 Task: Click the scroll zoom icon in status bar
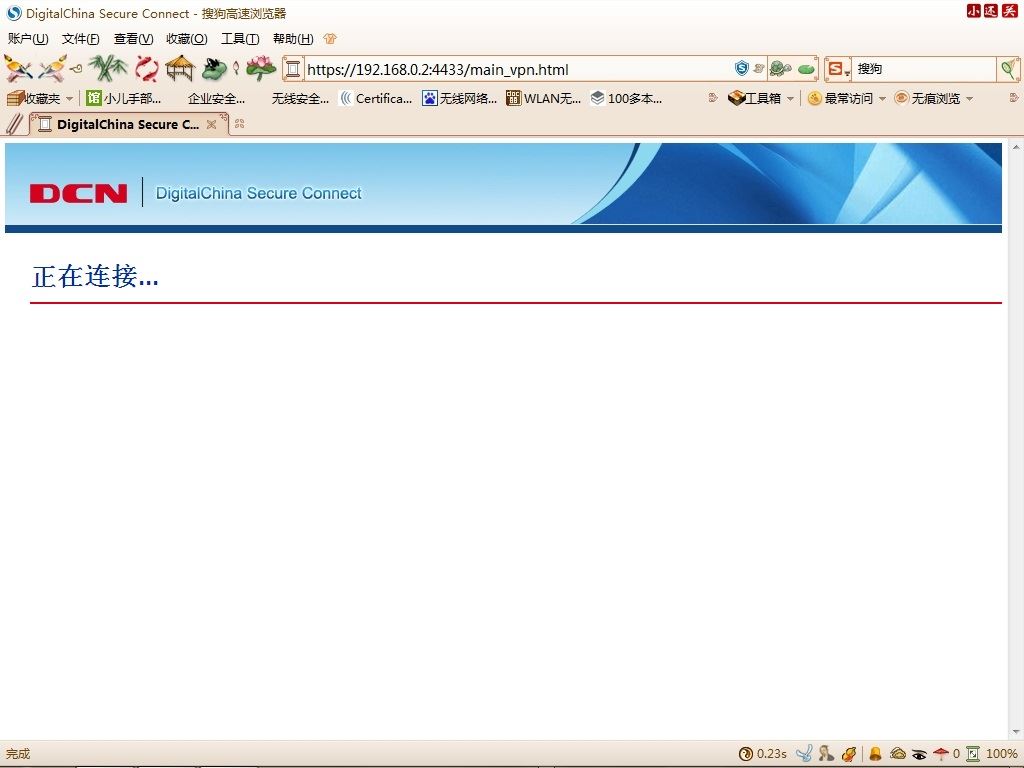[x=973, y=754]
